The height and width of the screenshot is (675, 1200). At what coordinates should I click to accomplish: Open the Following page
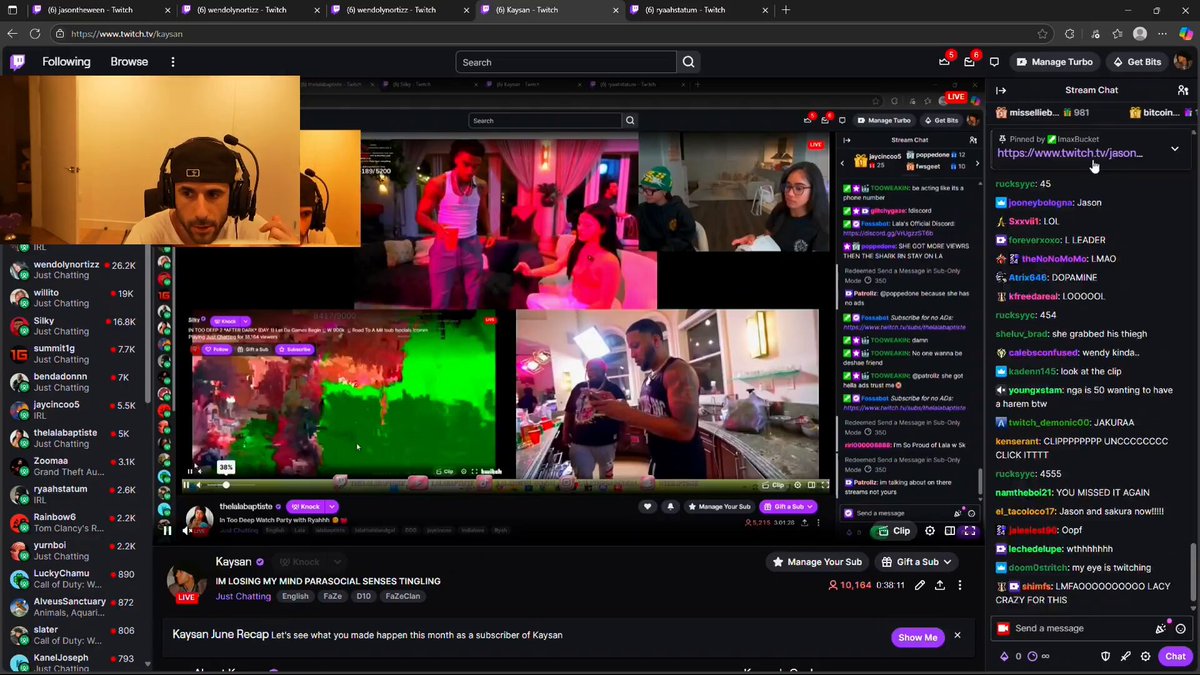[x=66, y=62]
